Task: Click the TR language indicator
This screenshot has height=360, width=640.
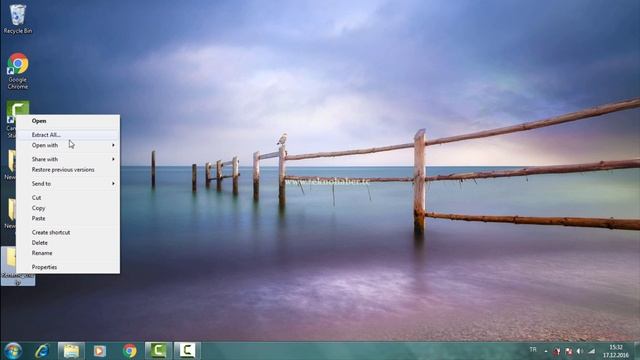Action: tap(533, 350)
